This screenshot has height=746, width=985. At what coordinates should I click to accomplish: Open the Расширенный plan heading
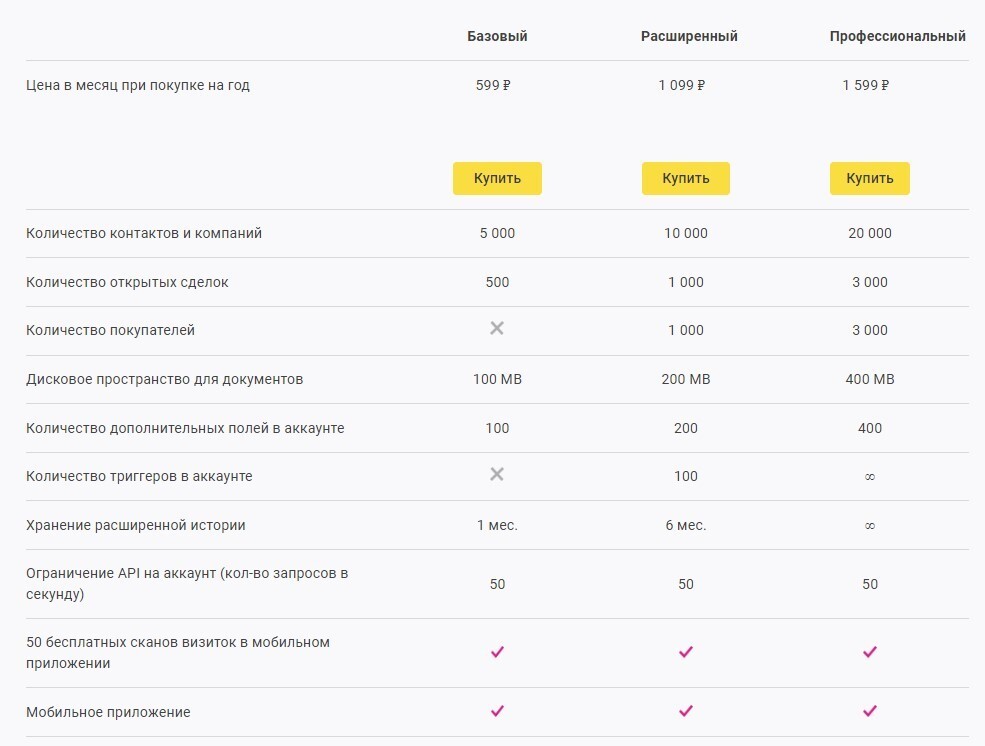(690, 35)
